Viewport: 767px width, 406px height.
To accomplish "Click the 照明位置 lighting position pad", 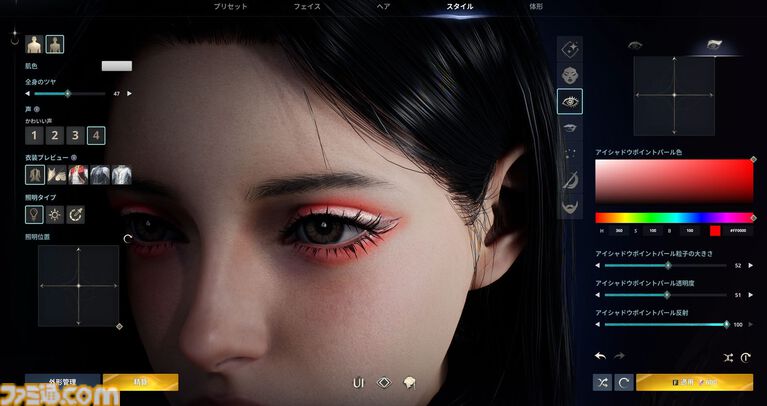I will point(79,286).
